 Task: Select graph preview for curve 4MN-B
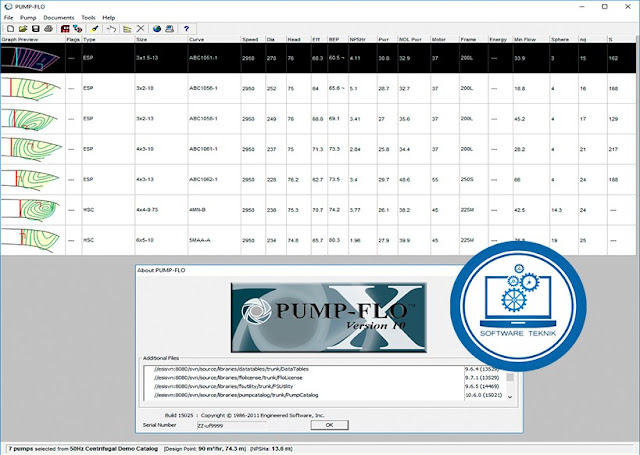pyautogui.click(x=32, y=210)
